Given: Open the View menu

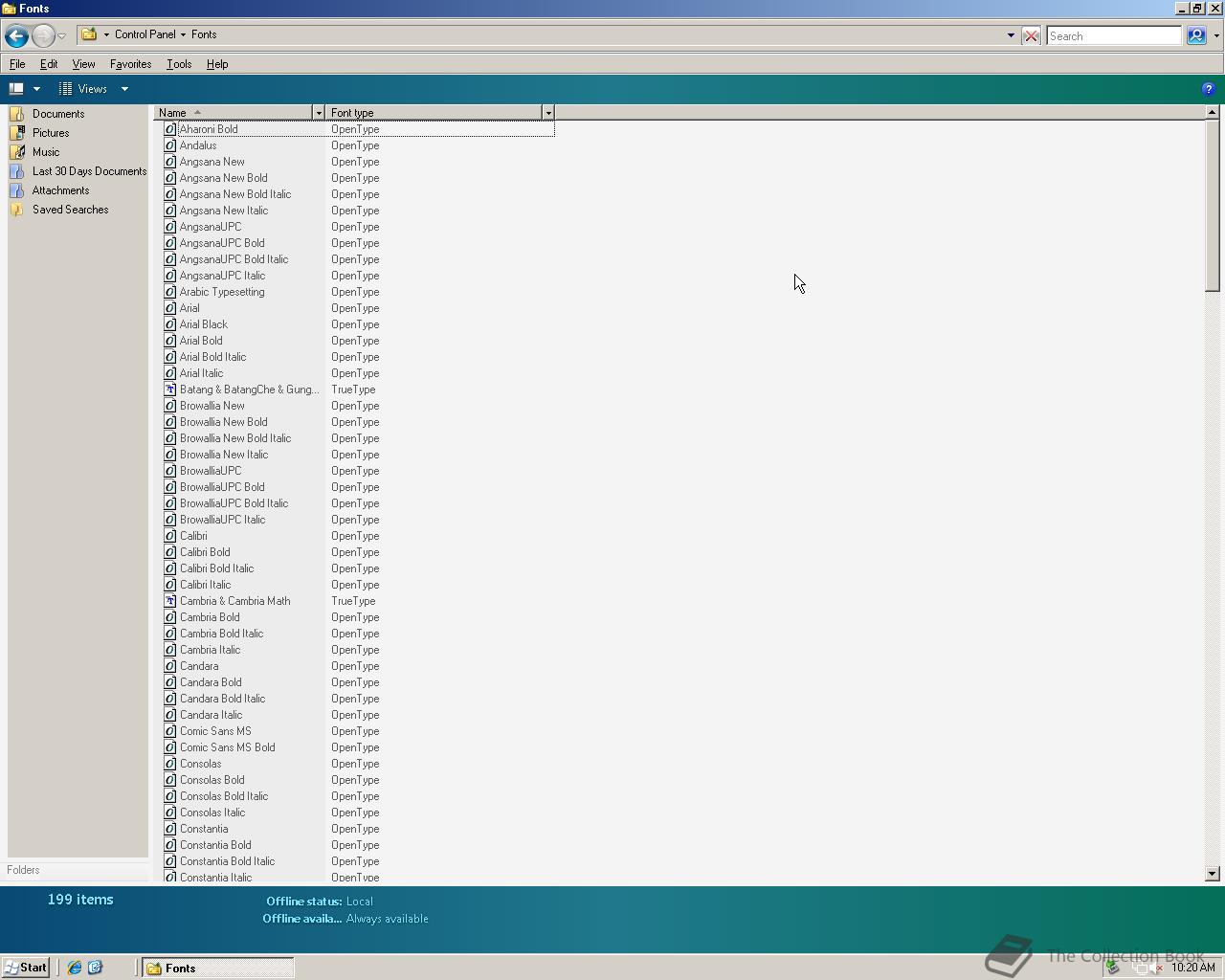Looking at the screenshot, I should pyautogui.click(x=83, y=64).
